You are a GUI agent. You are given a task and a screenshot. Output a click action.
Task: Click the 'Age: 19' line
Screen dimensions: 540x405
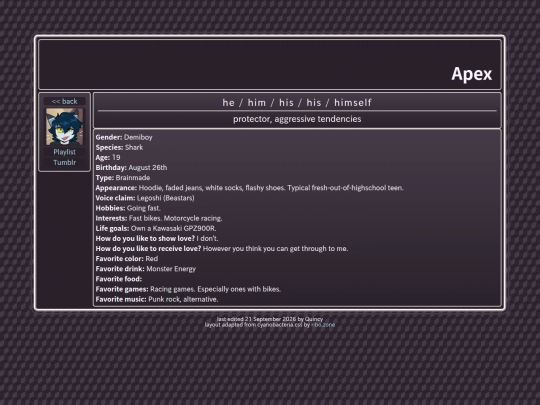coord(108,157)
